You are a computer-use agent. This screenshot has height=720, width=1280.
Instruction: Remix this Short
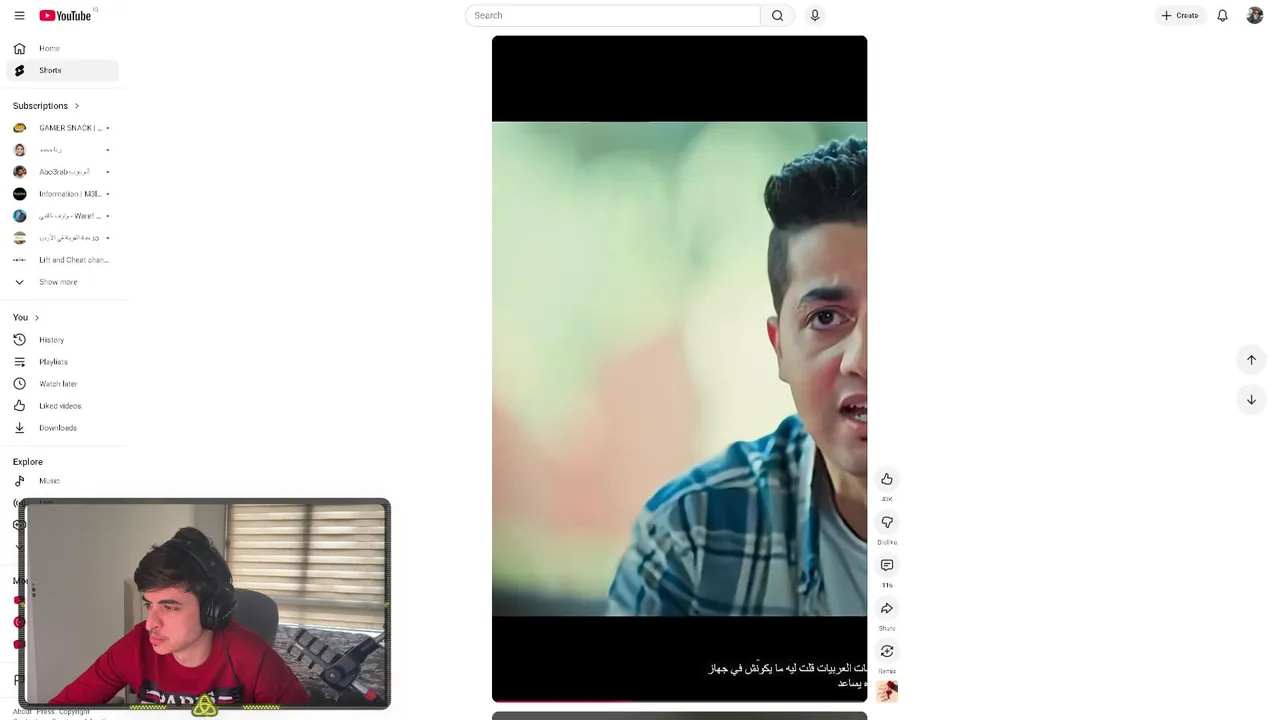pos(887,651)
